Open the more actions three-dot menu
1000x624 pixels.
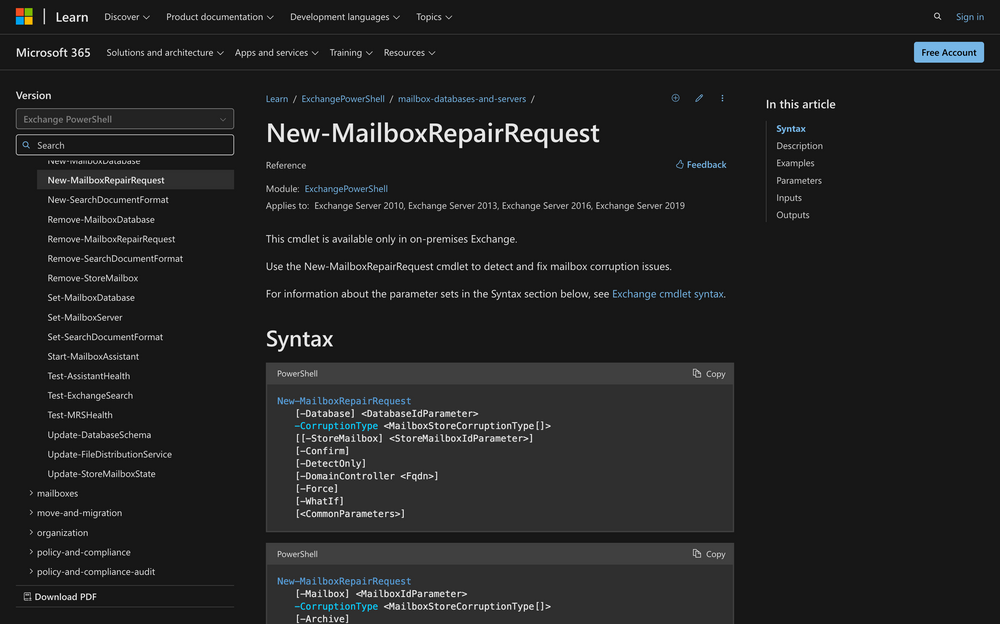pos(722,98)
